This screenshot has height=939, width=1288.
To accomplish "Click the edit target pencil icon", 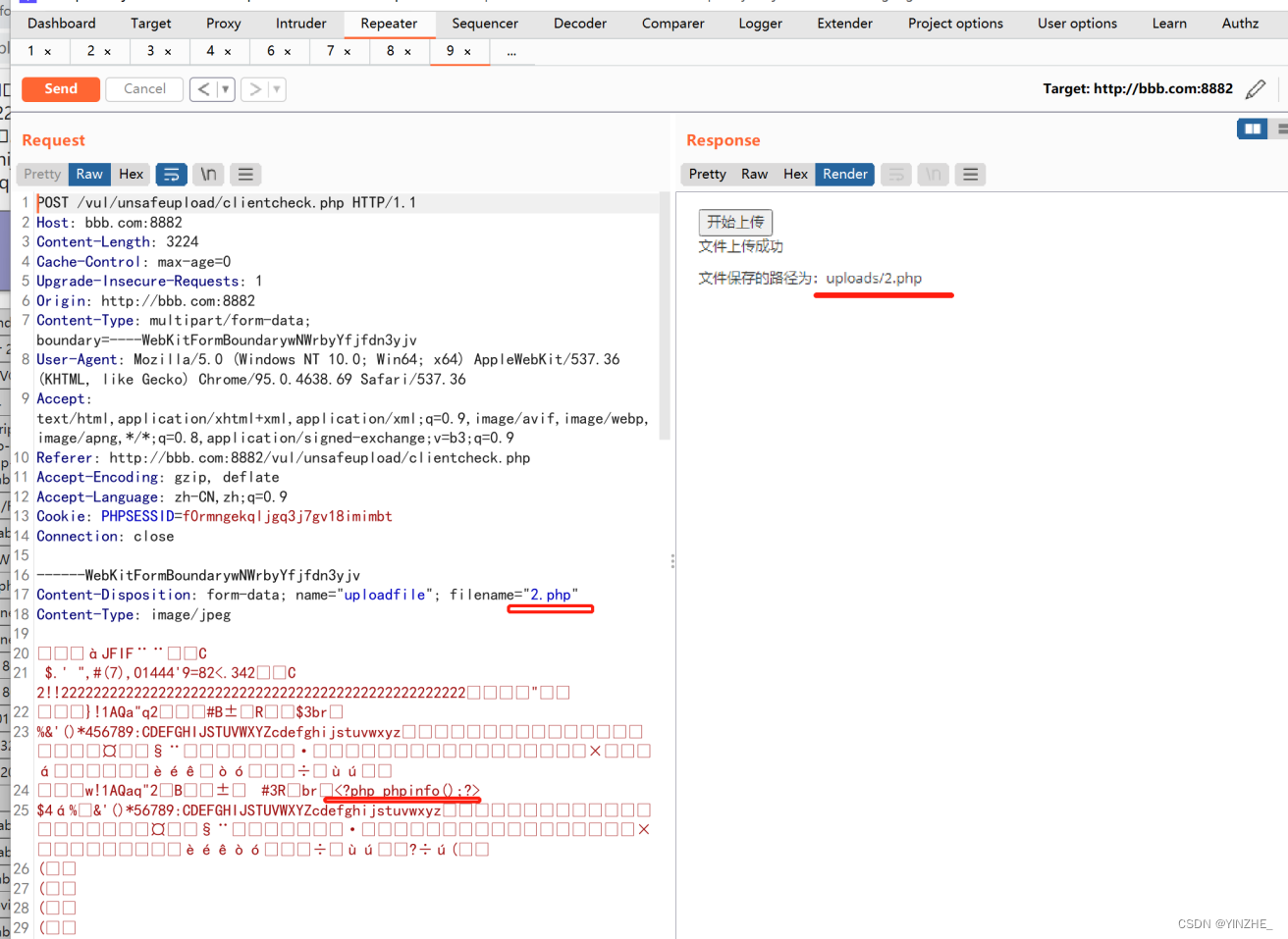I will (1256, 89).
